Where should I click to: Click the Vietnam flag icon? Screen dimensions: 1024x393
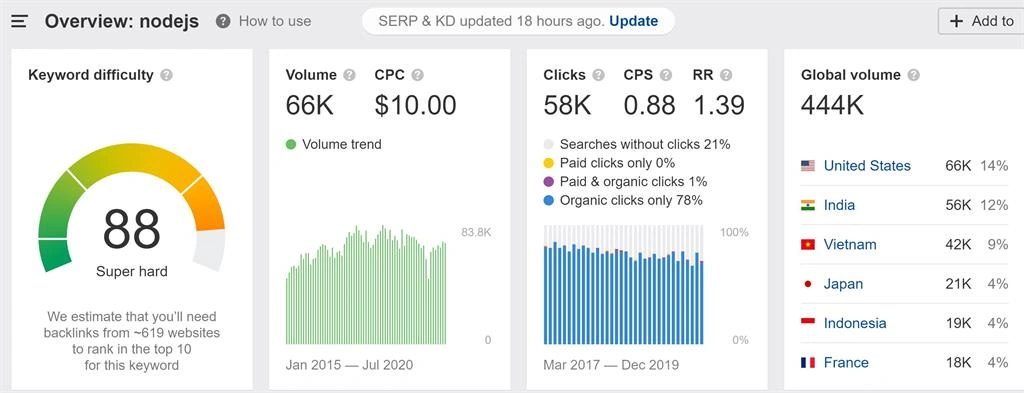click(x=808, y=245)
